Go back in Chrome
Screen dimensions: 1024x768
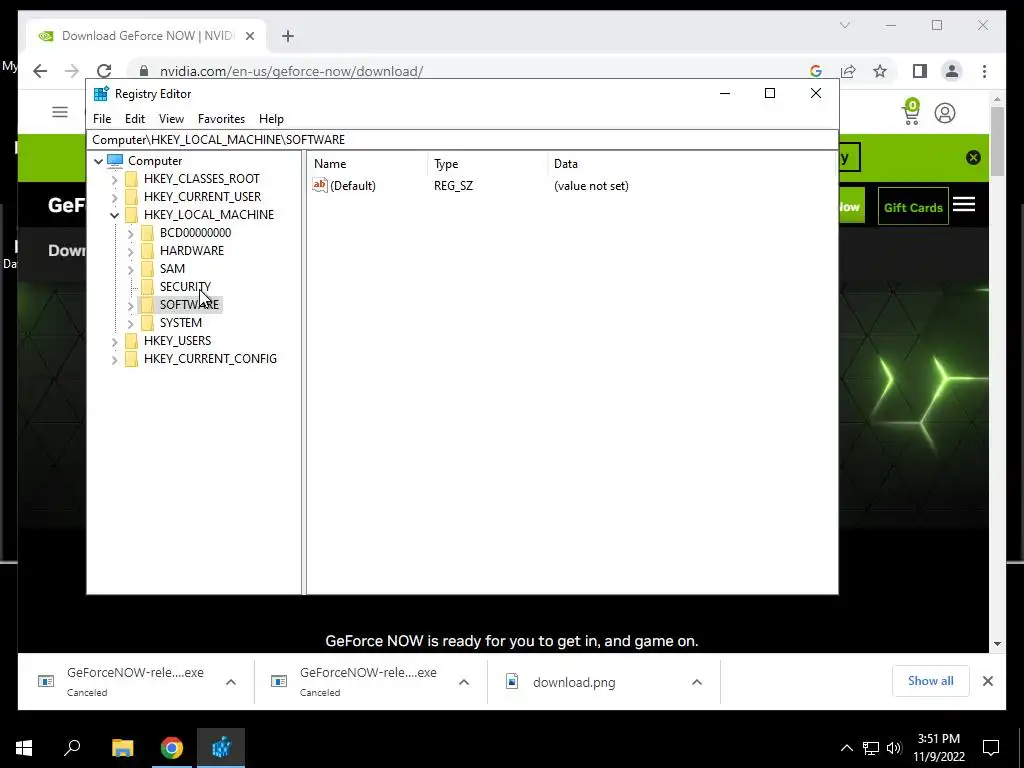(40, 71)
